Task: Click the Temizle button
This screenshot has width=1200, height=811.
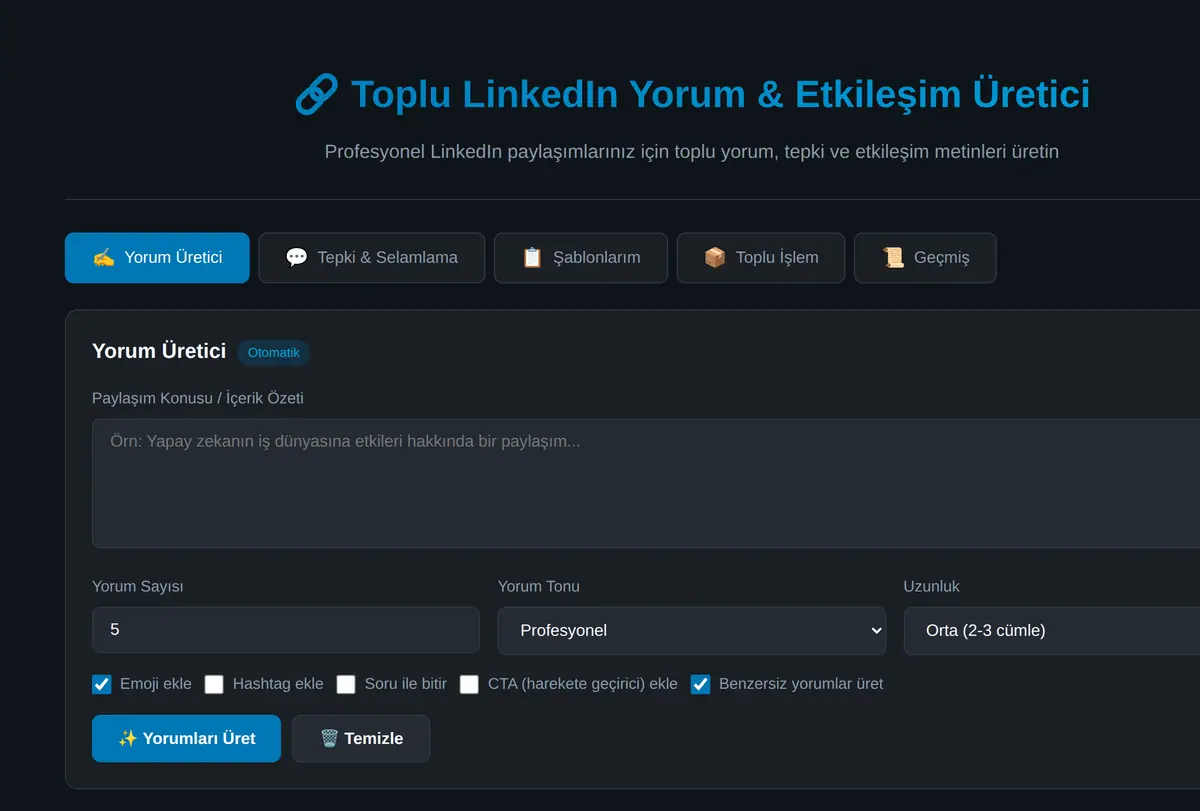Action: click(x=361, y=739)
